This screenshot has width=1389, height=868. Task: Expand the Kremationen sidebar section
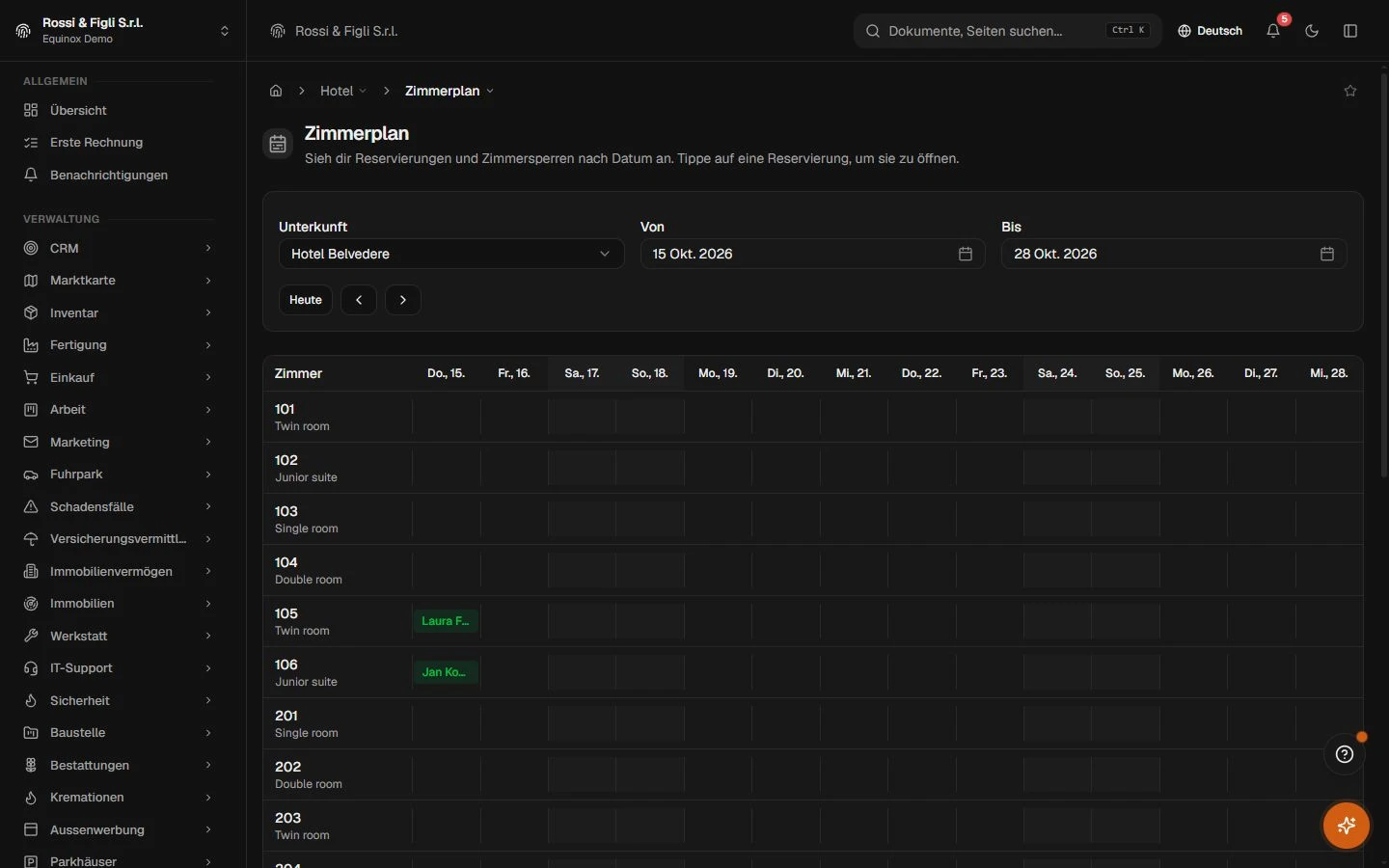click(118, 798)
